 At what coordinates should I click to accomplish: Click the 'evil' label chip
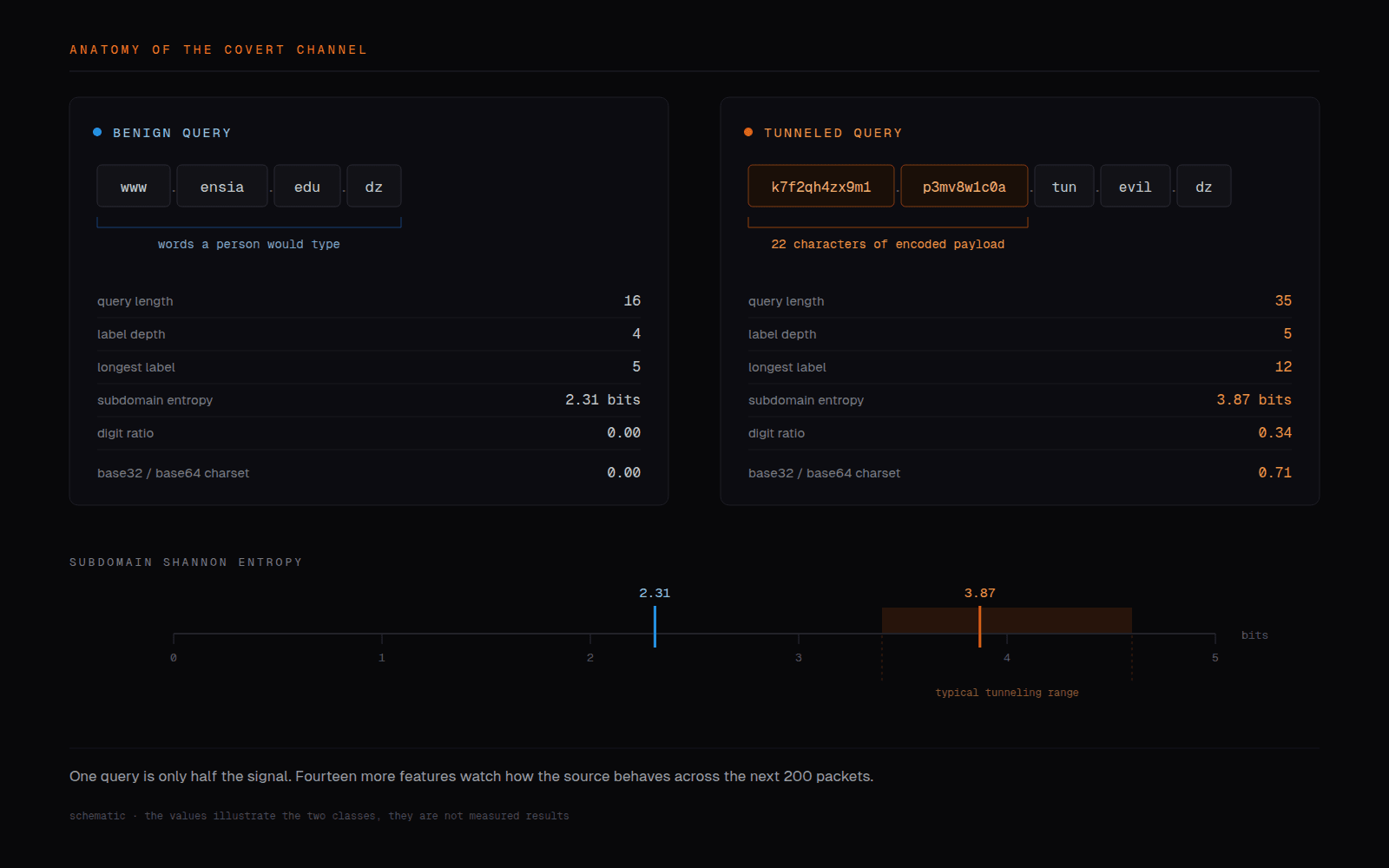coord(1136,187)
